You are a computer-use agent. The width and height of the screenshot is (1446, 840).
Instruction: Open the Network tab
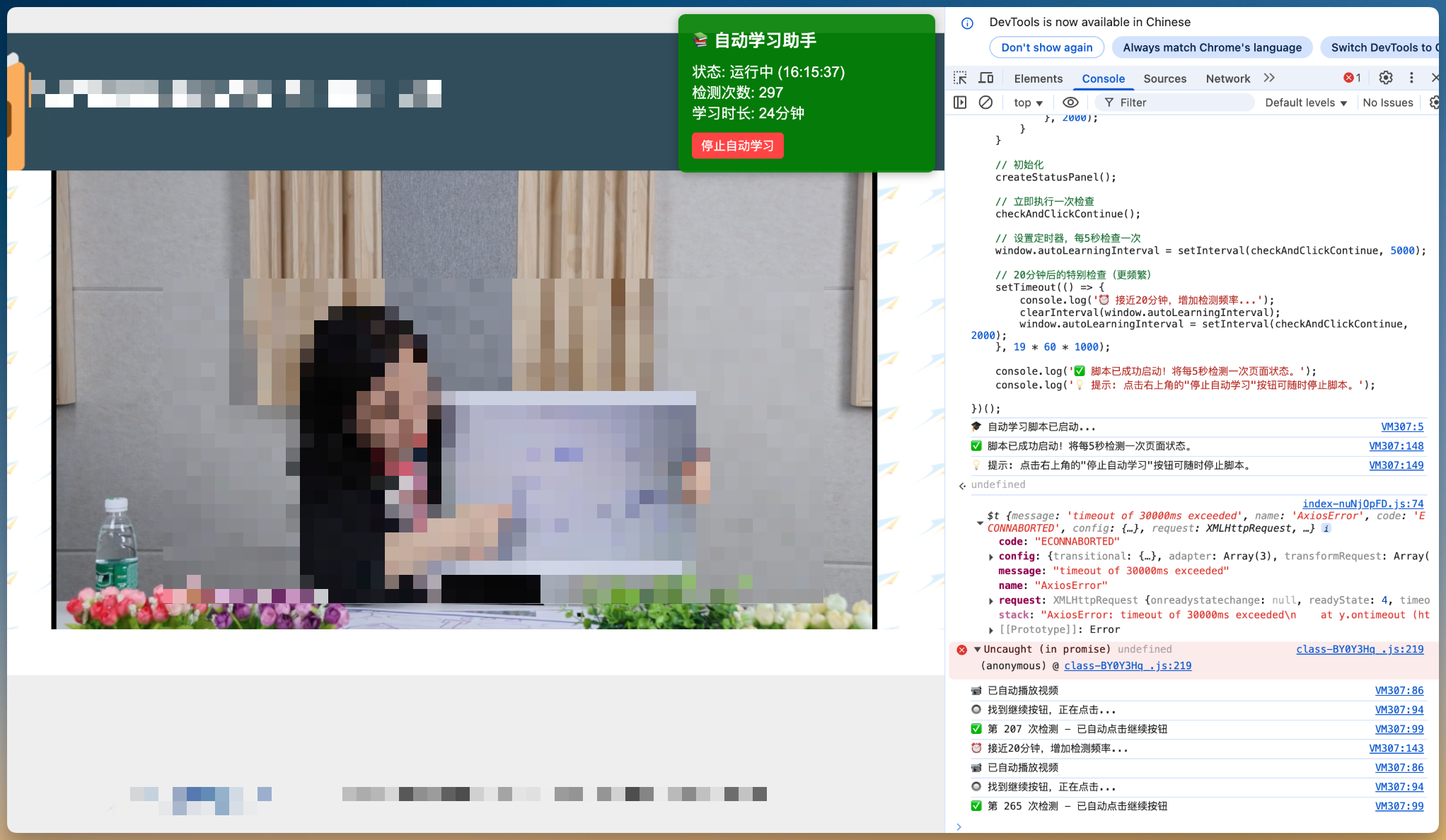point(1228,78)
